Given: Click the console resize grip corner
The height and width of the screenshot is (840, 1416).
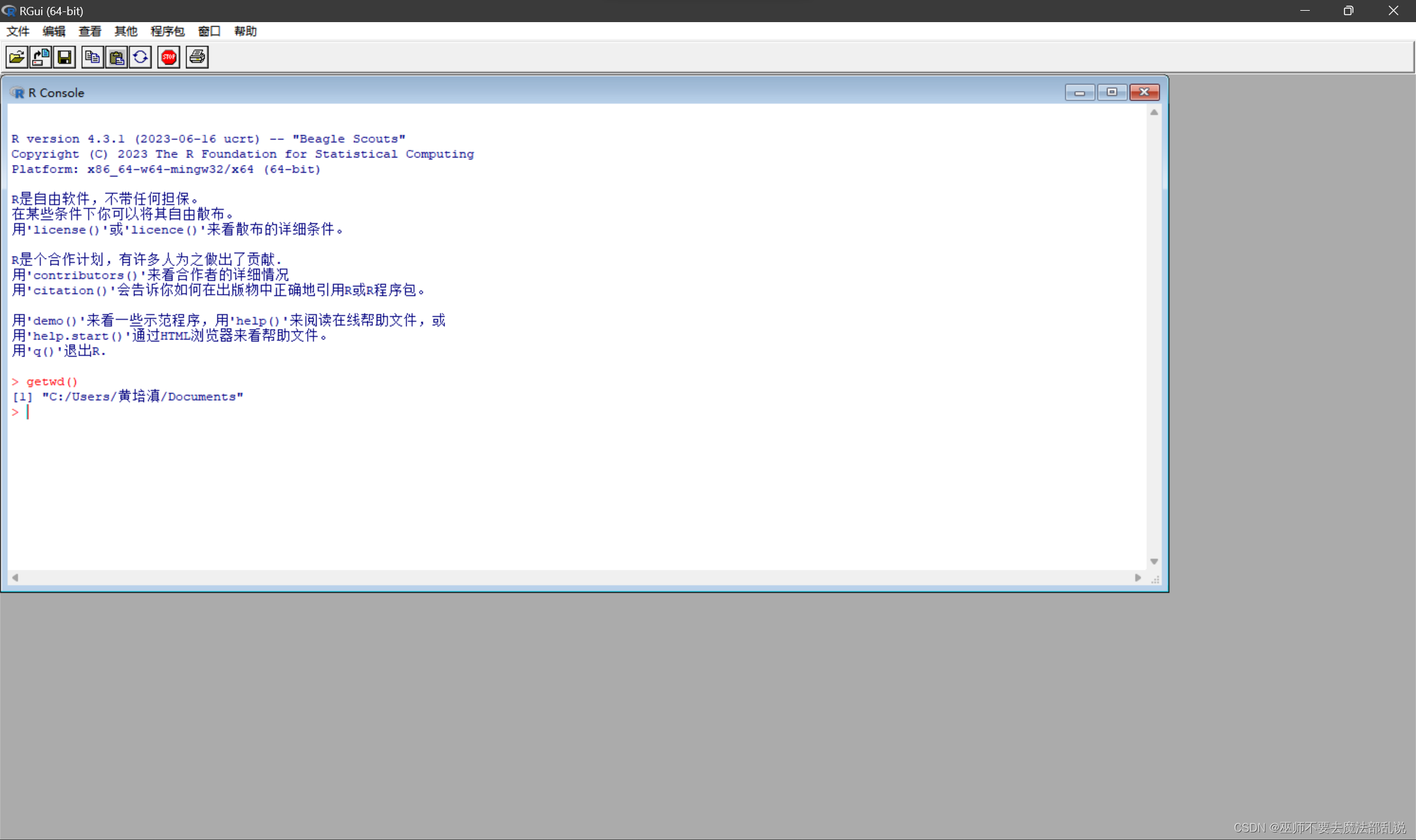Looking at the screenshot, I should [1155, 579].
